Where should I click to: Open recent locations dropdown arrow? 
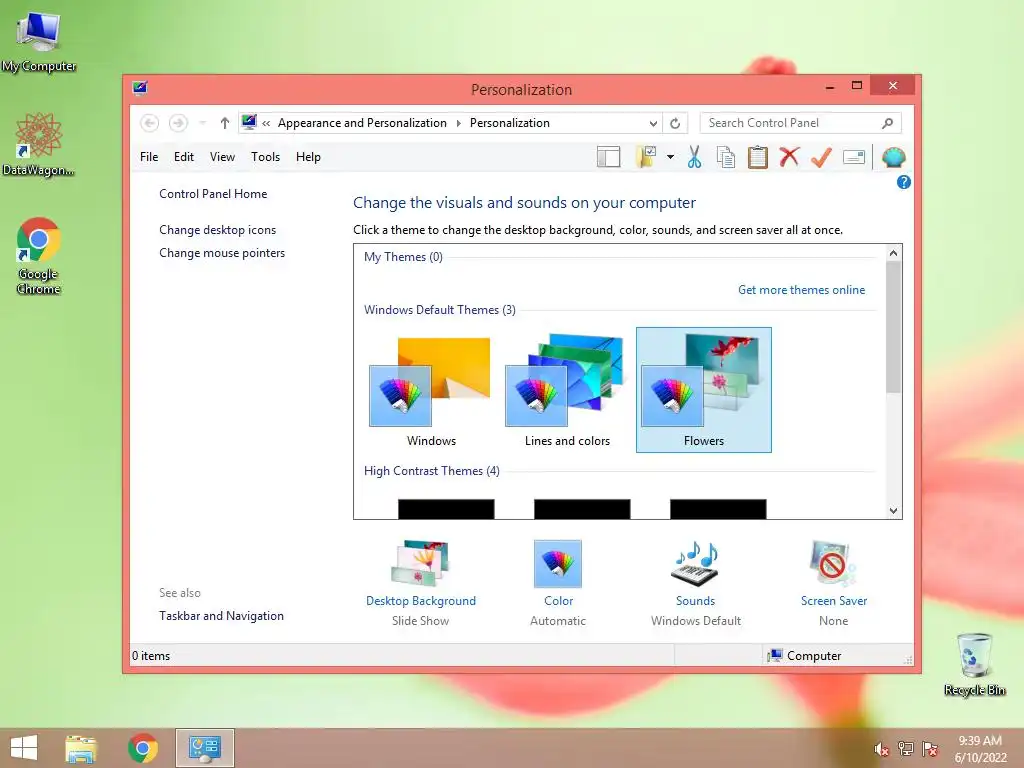(202, 123)
